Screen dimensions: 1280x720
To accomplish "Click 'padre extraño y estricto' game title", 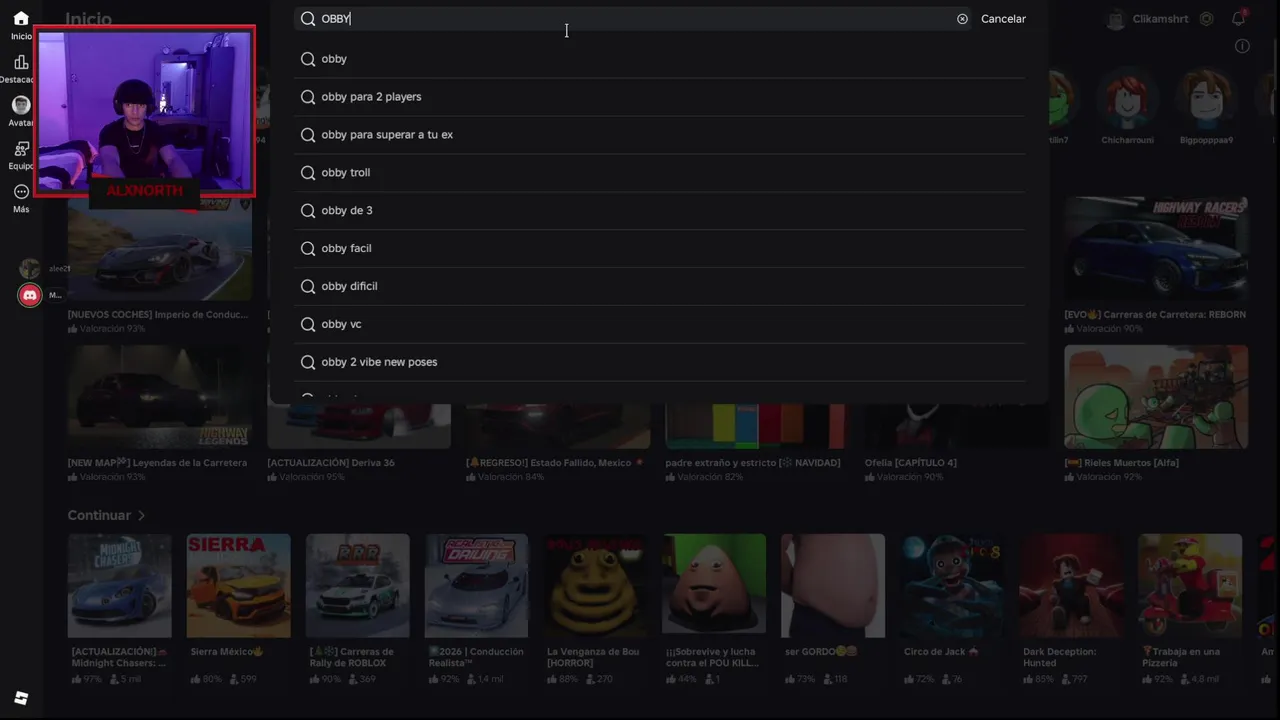I will click(x=753, y=463).
